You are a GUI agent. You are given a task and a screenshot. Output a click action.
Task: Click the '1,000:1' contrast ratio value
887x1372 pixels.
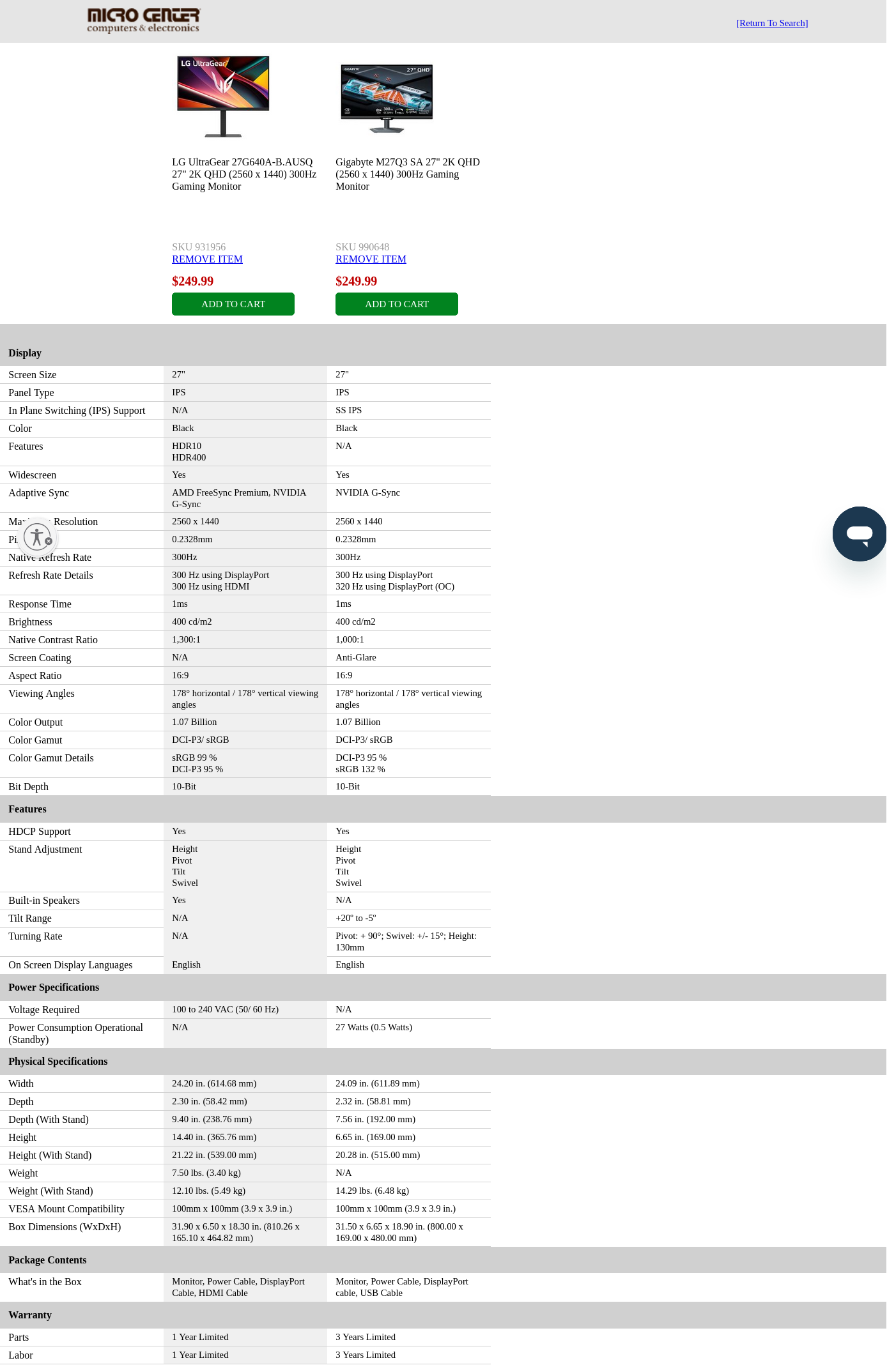point(350,639)
